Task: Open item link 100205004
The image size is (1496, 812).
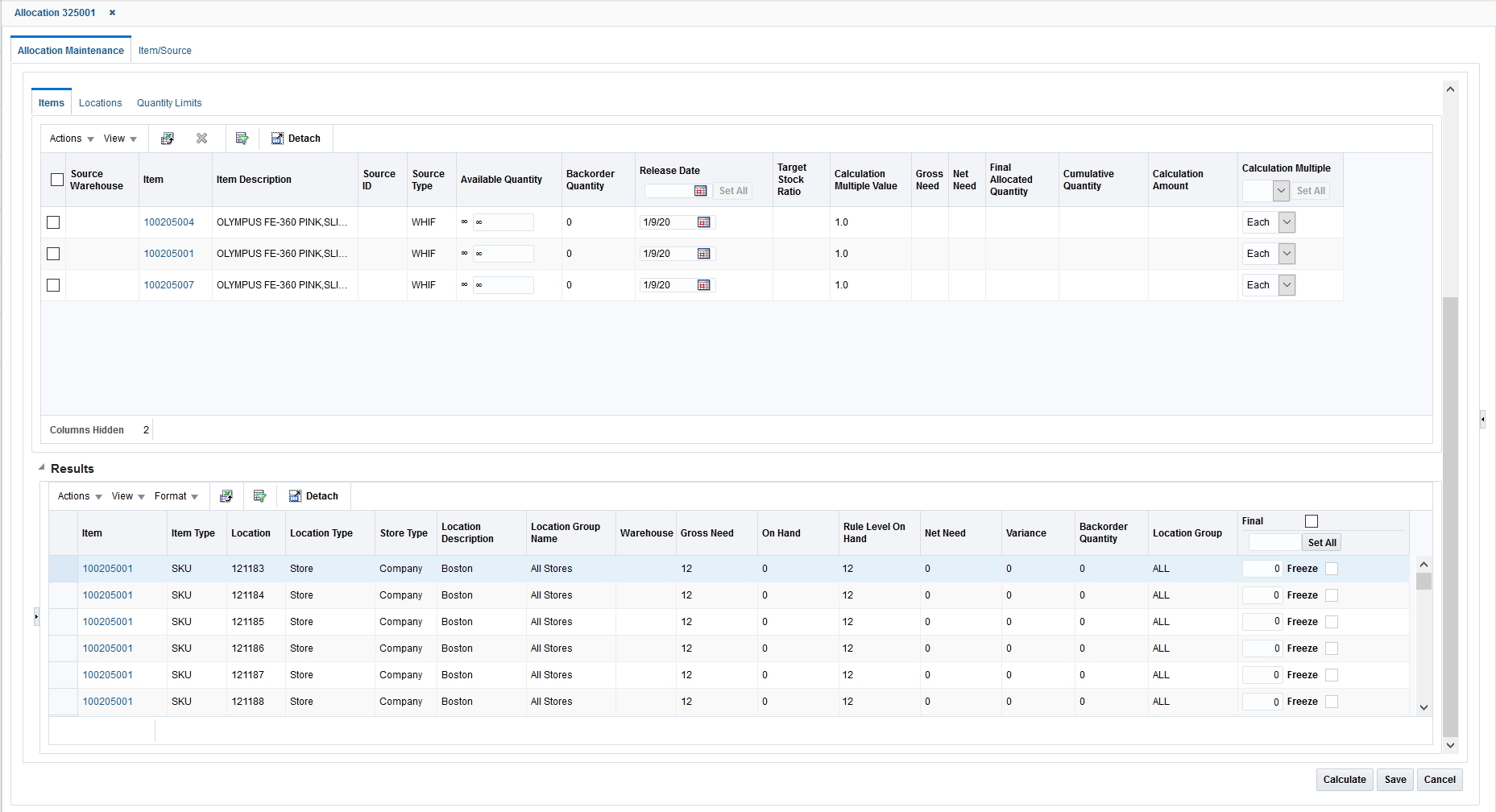Action: coord(170,222)
